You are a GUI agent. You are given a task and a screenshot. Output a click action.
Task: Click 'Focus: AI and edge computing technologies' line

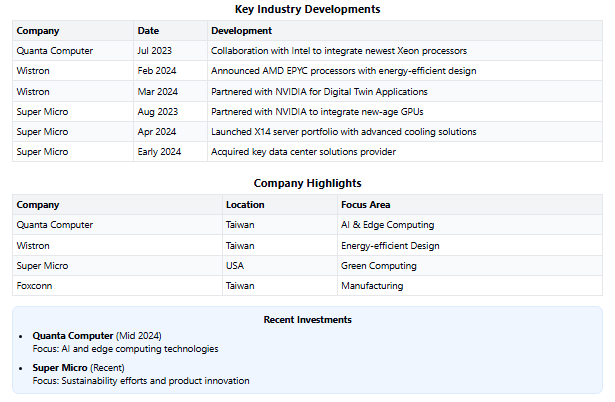click(x=126, y=349)
